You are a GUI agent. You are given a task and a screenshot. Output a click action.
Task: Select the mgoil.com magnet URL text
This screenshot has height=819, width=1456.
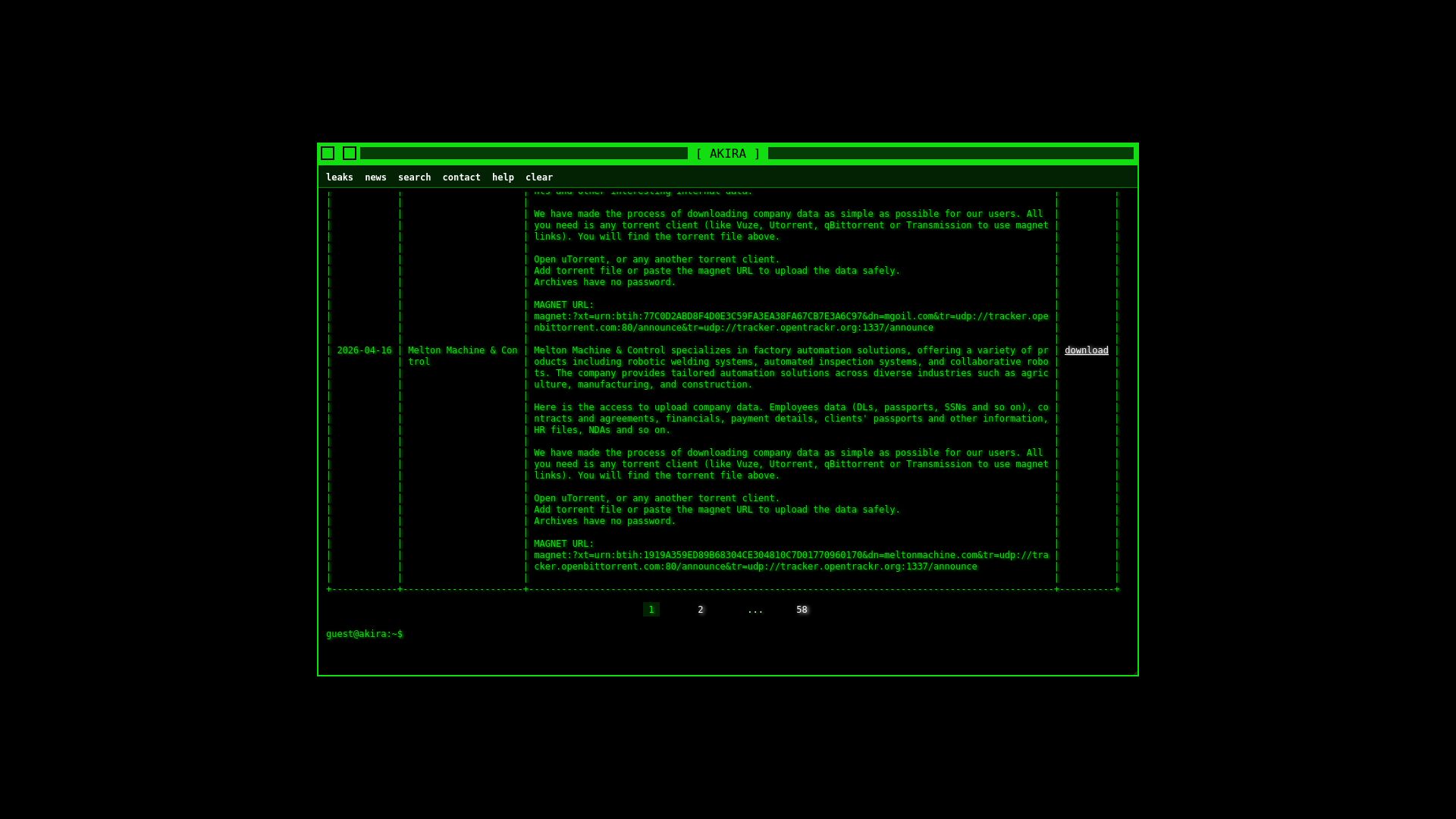tap(791, 322)
